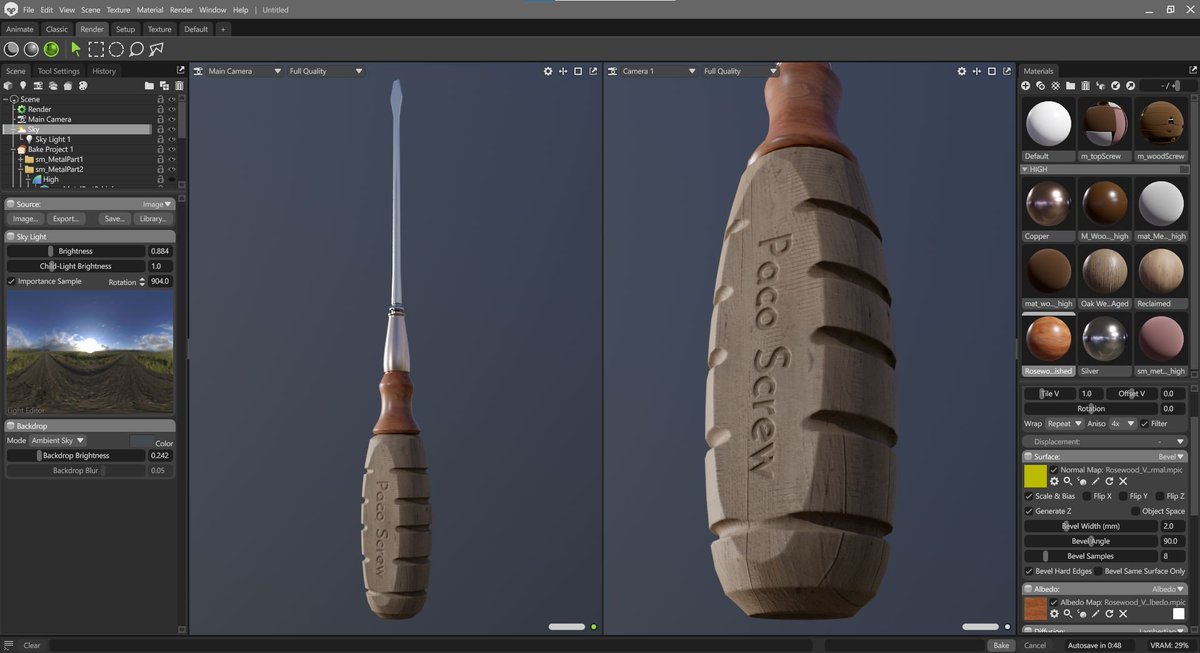Disable the Filter checkbox
Image resolution: width=1200 pixels, height=653 pixels.
(x=1145, y=423)
